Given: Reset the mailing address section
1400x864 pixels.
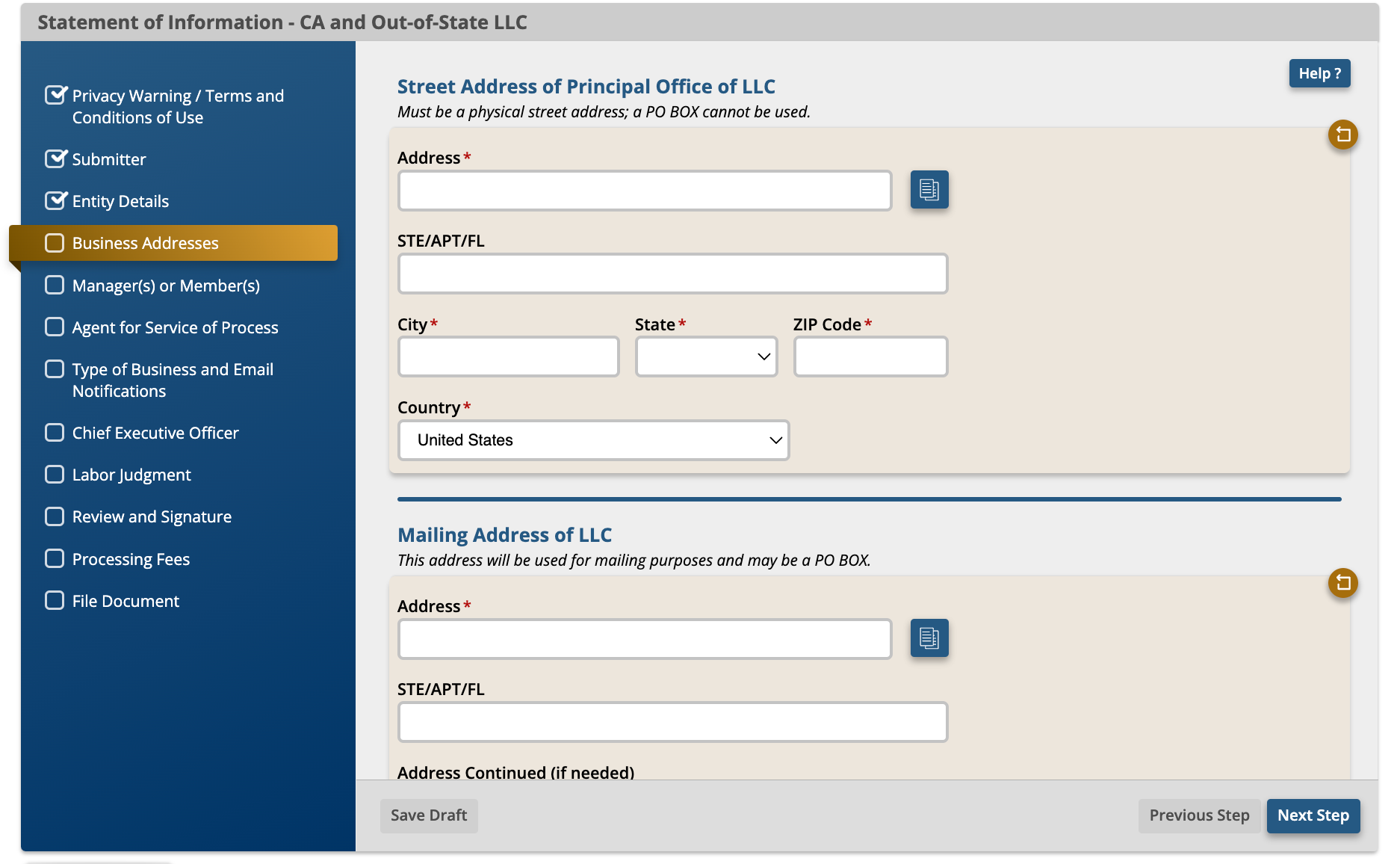Looking at the screenshot, I should [1342, 583].
